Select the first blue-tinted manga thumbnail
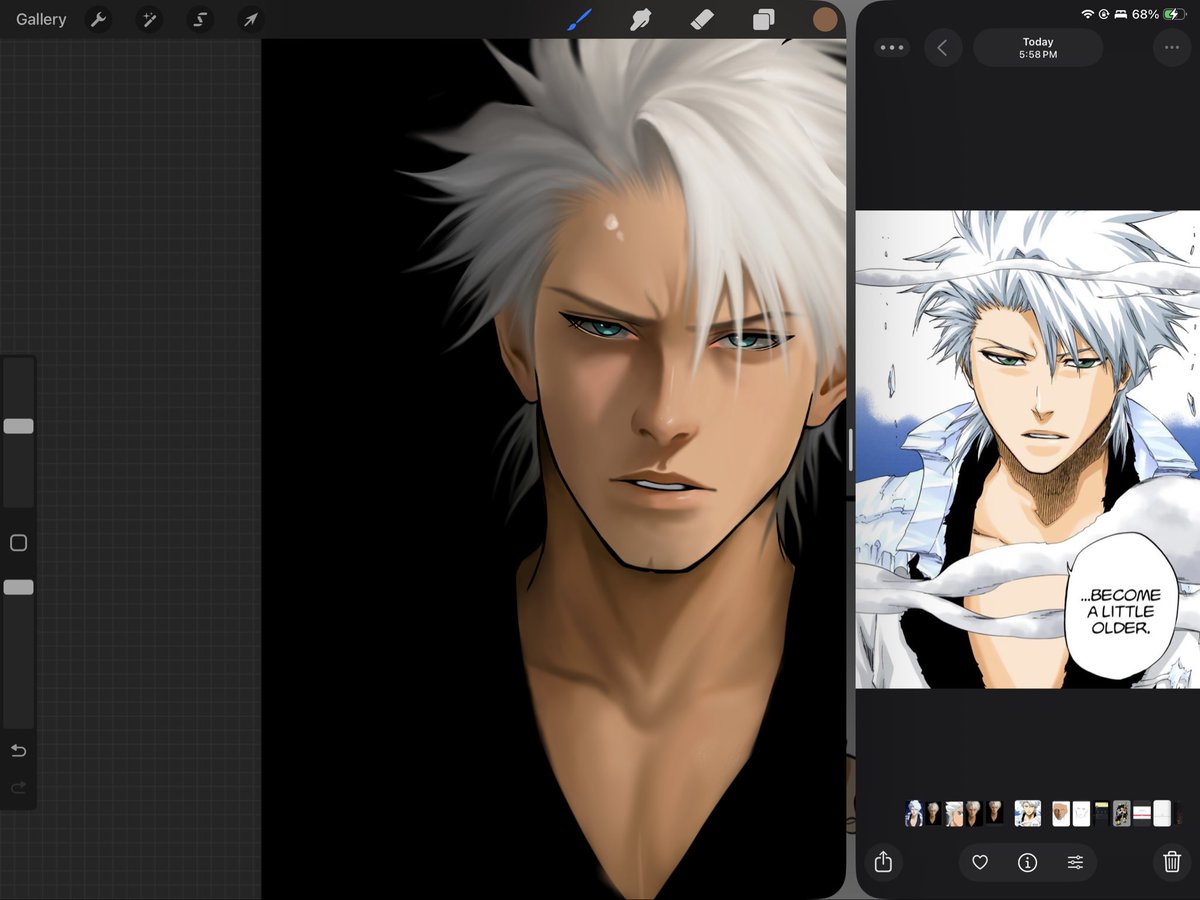 tap(914, 813)
